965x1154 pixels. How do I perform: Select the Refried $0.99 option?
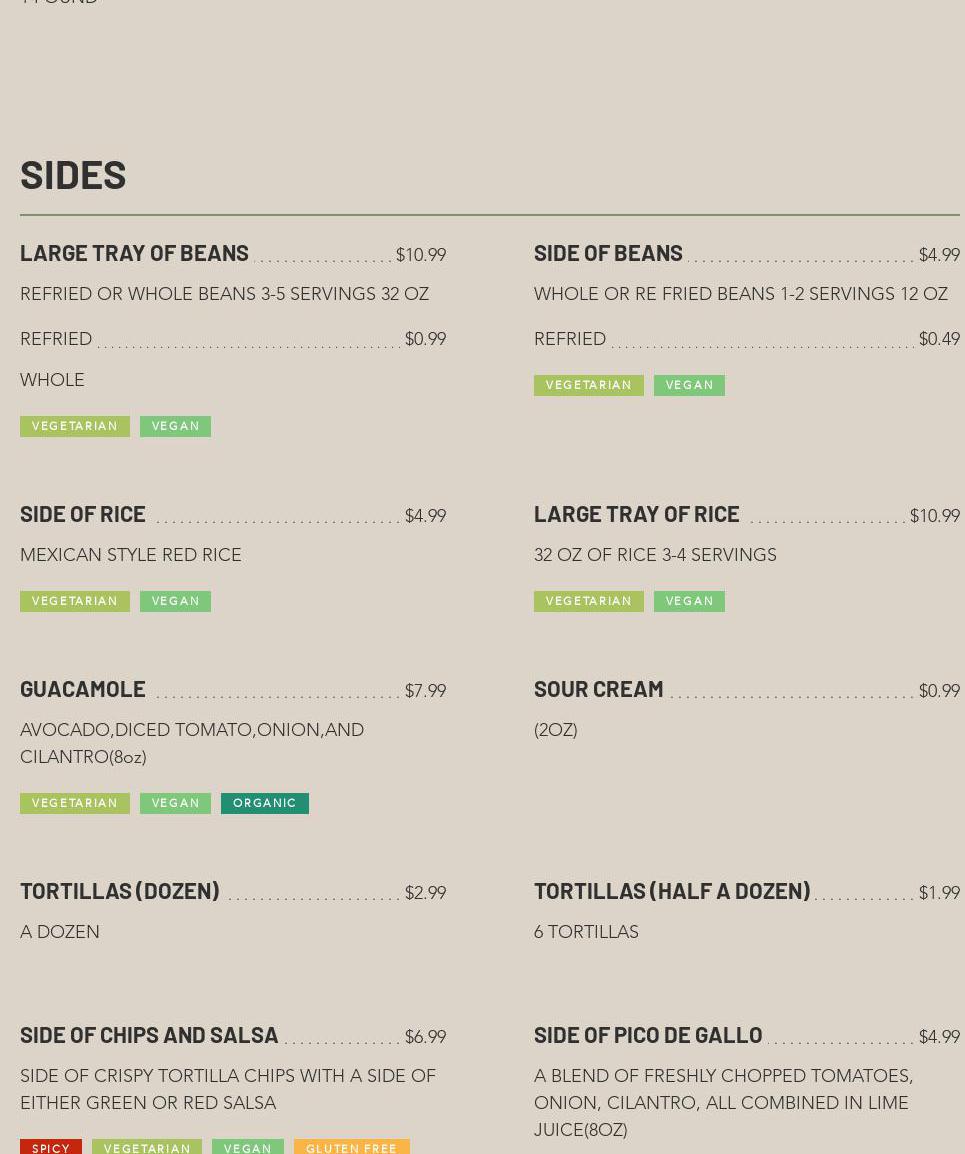tap(56, 340)
